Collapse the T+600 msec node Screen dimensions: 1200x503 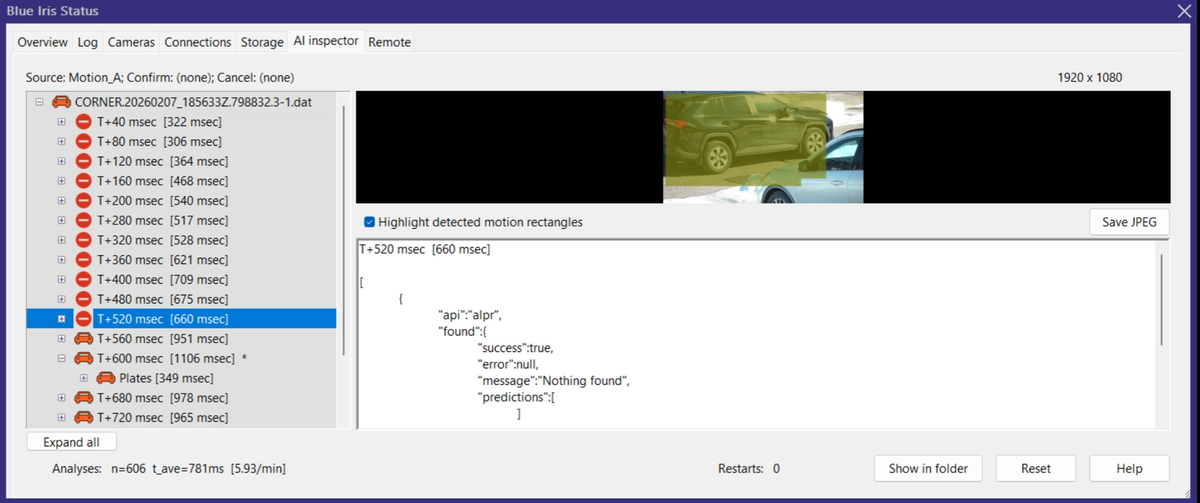tap(61, 358)
